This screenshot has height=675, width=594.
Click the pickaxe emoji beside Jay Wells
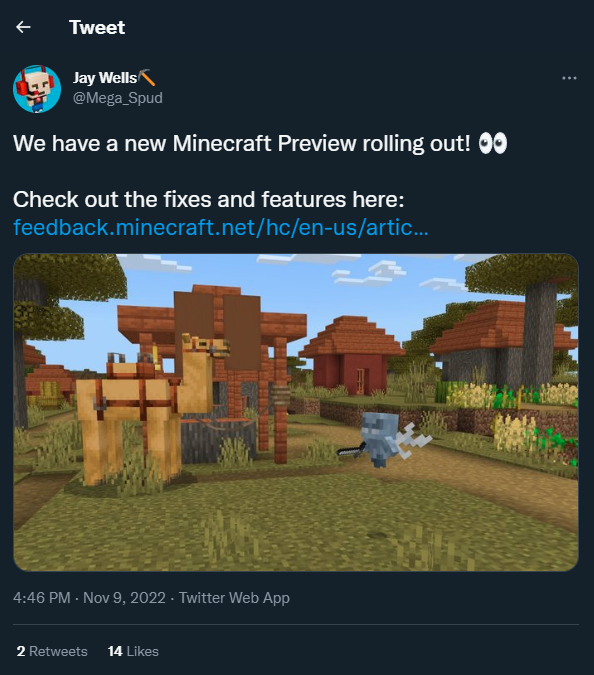(x=147, y=77)
